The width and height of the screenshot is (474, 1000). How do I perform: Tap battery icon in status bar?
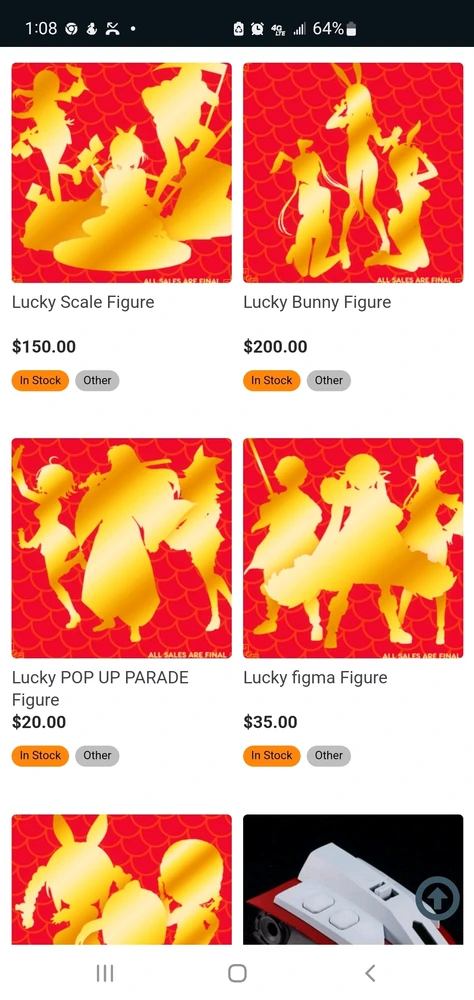tap(352, 29)
